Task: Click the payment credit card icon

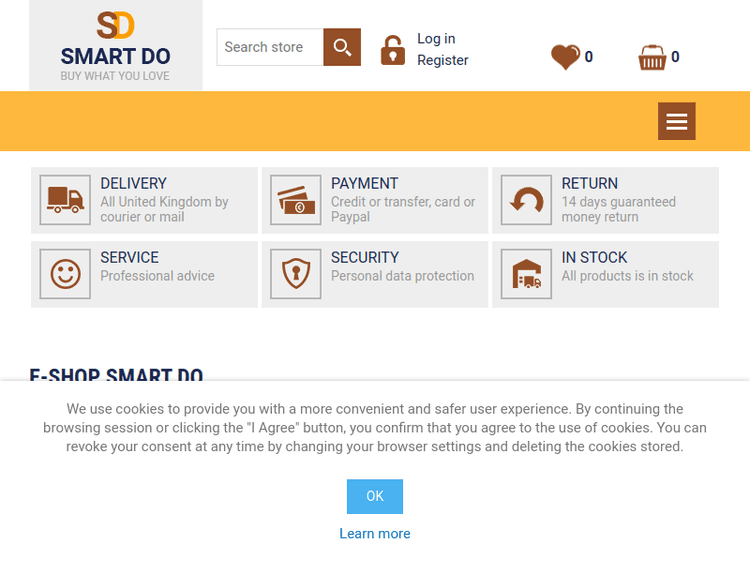Action: pyautogui.click(x=296, y=200)
